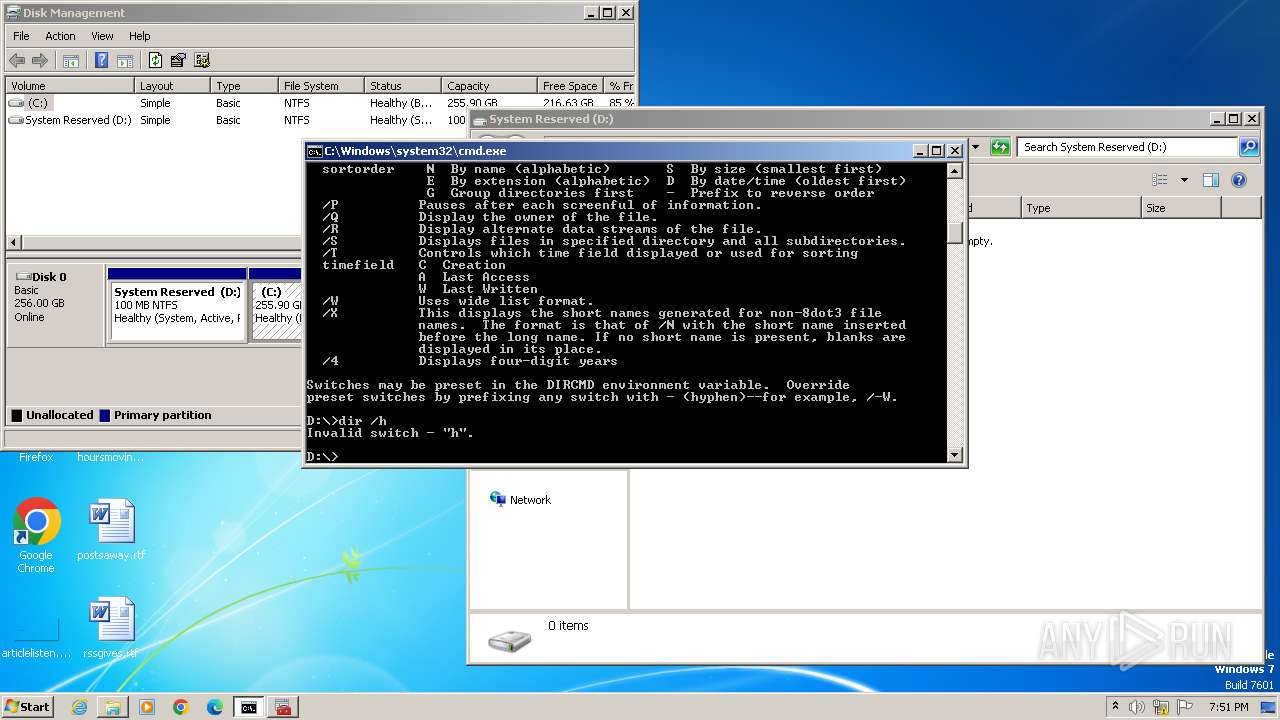The width and height of the screenshot is (1280, 720).
Task: Toggle the console tree pane icon in Disk Management
Action: pyautogui.click(x=71, y=61)
